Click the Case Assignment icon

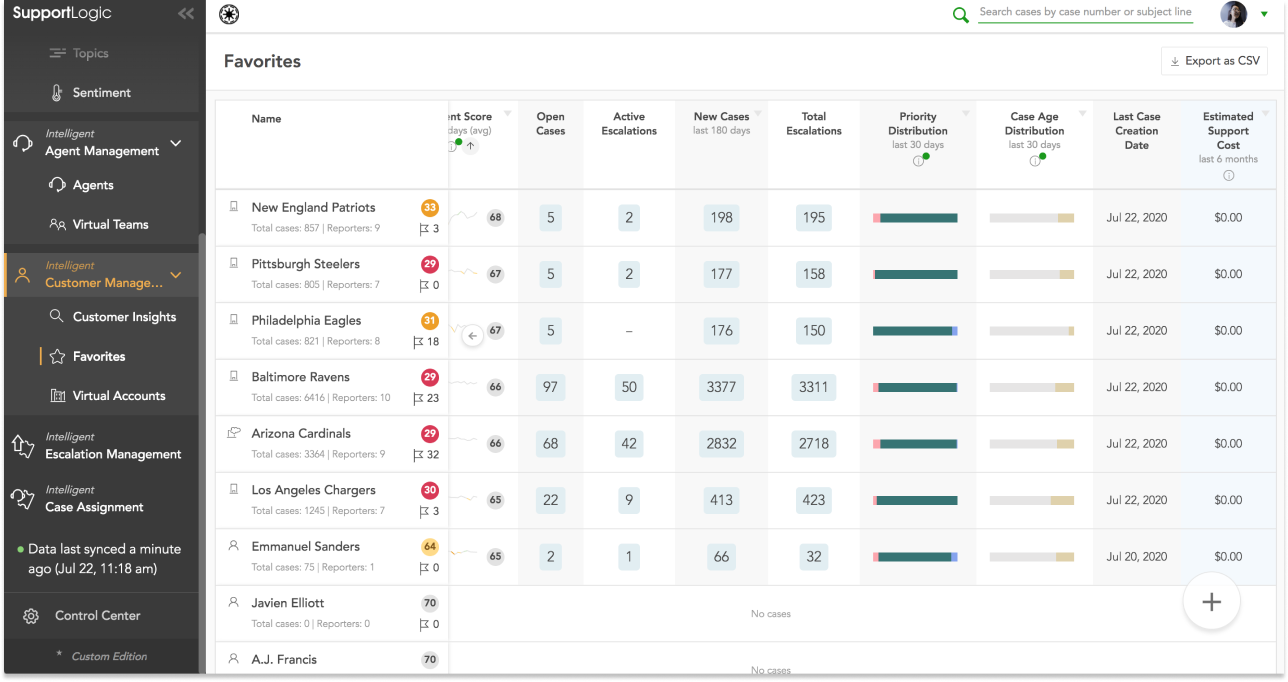click(x=23, y=499)
